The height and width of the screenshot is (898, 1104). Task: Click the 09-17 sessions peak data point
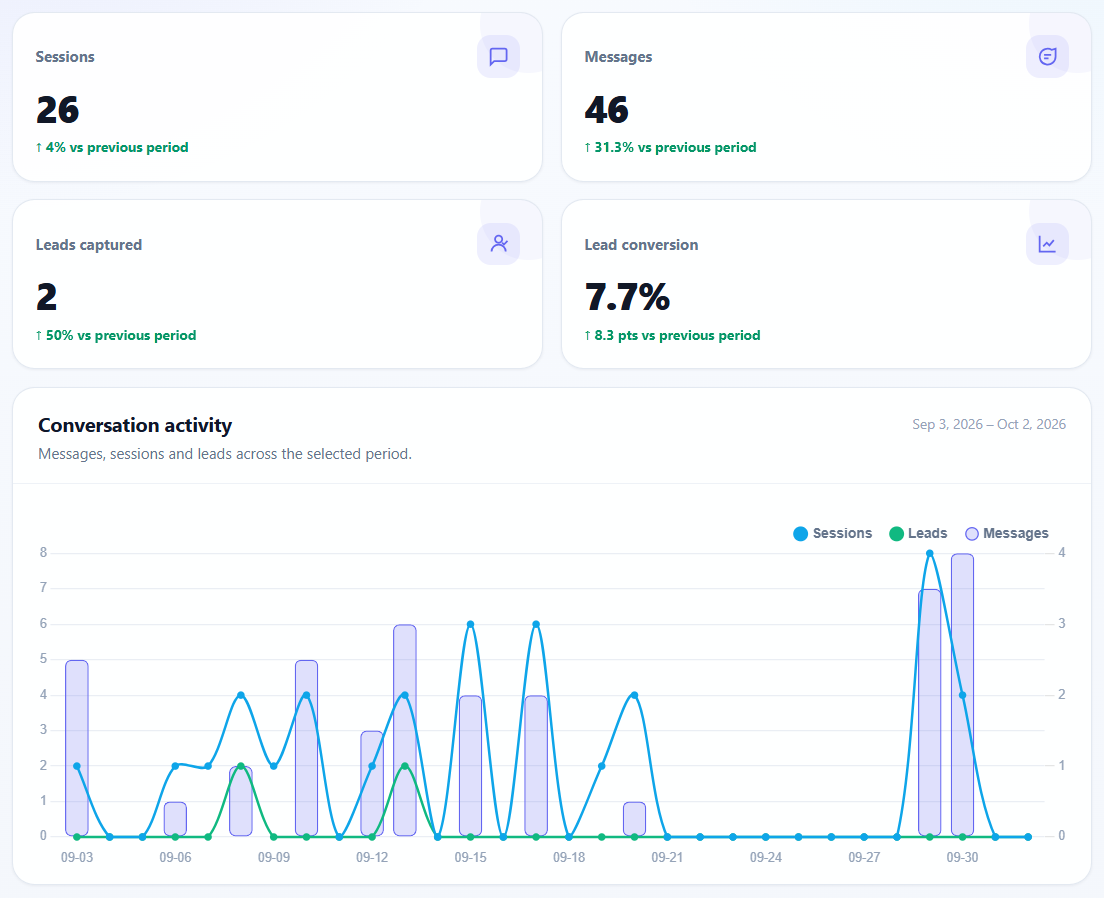click(x=536, y=624)
